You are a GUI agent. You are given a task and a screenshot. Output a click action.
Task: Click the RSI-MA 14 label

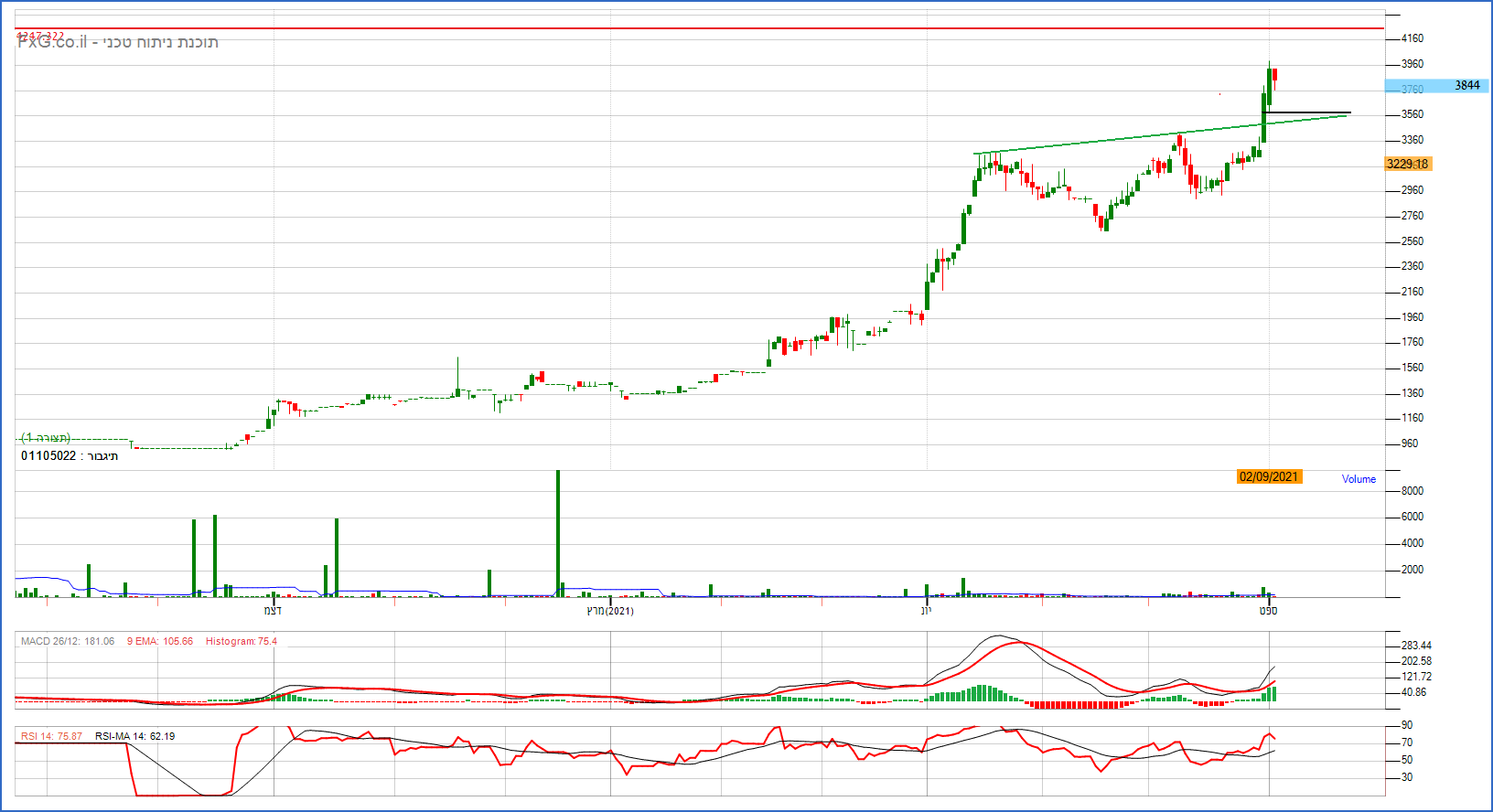coord(134,736)
